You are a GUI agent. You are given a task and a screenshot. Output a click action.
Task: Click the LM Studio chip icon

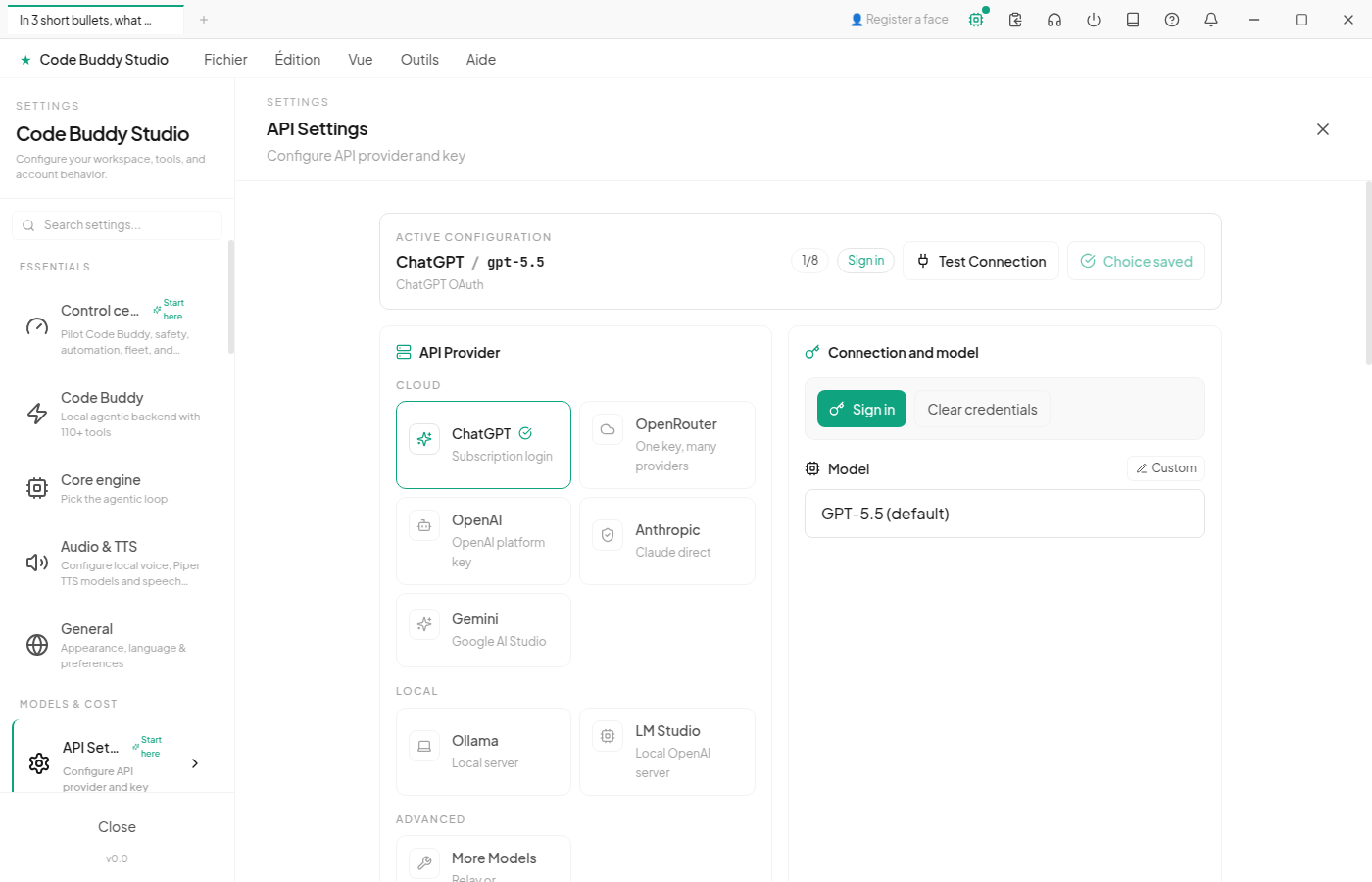coord(608,736)
